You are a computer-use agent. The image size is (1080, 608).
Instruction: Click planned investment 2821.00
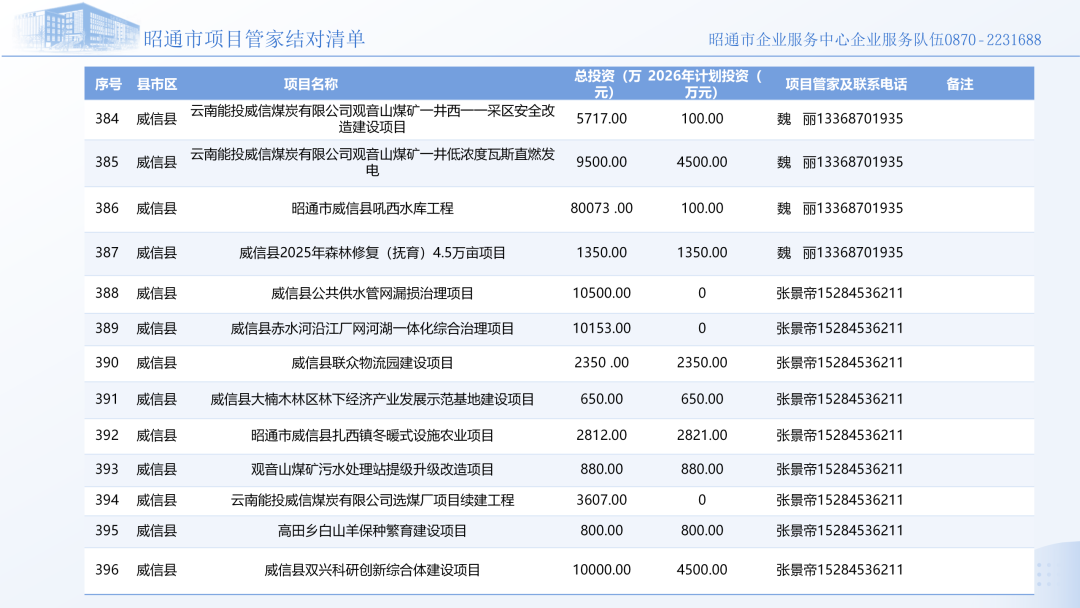(702, 435)
